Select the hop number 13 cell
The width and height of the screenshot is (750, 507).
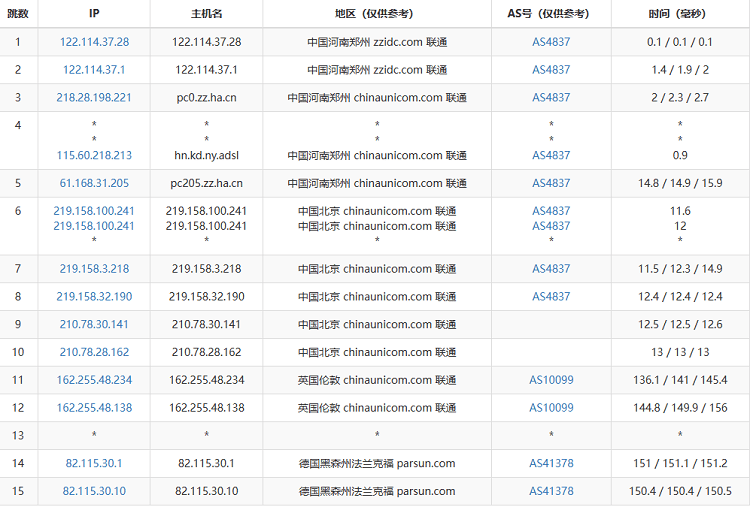coord(18,435)
